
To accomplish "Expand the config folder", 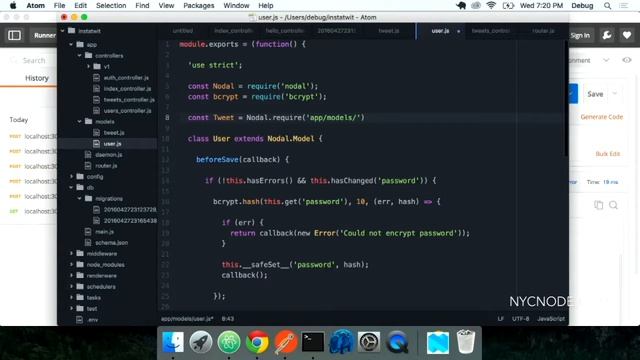I will pyautogui.click(x=71, y=176).
